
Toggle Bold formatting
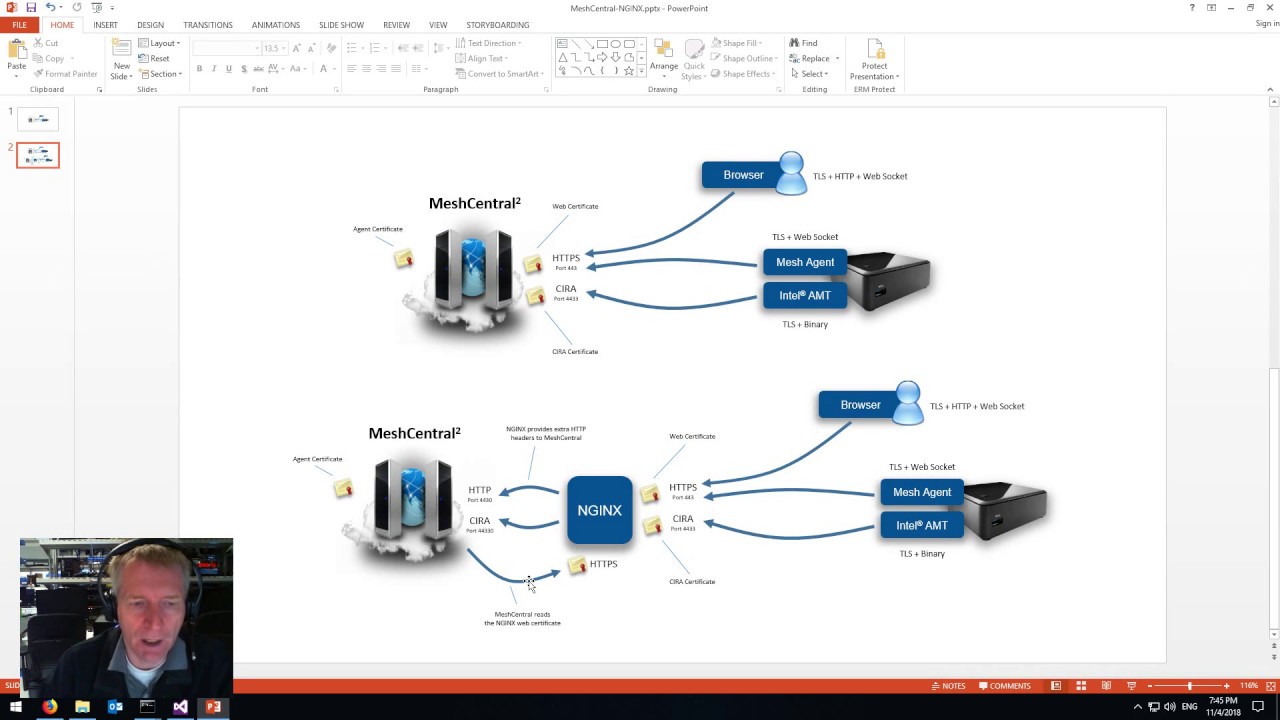(199, 68)
